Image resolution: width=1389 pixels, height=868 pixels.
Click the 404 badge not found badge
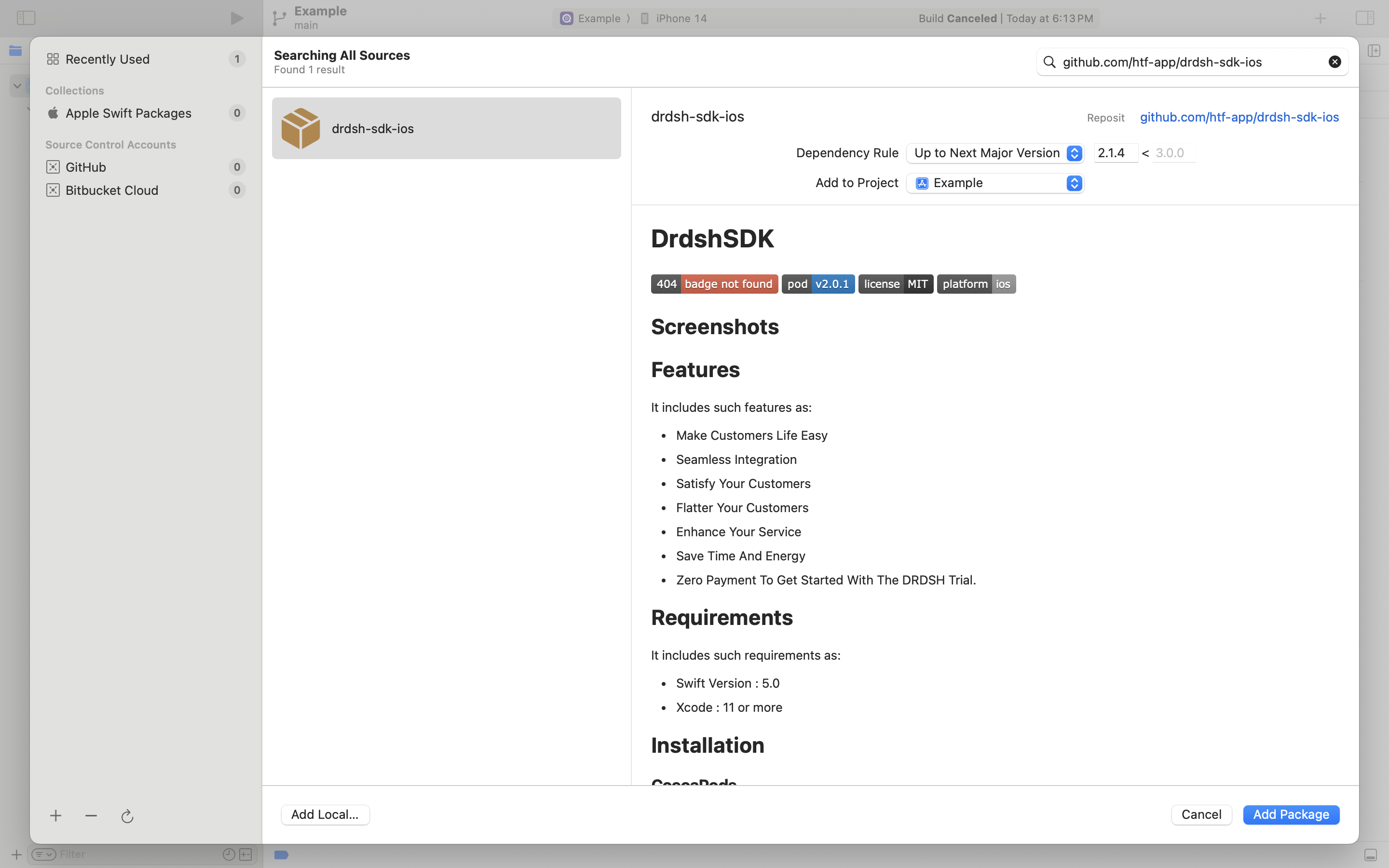[x=714, y=284]
